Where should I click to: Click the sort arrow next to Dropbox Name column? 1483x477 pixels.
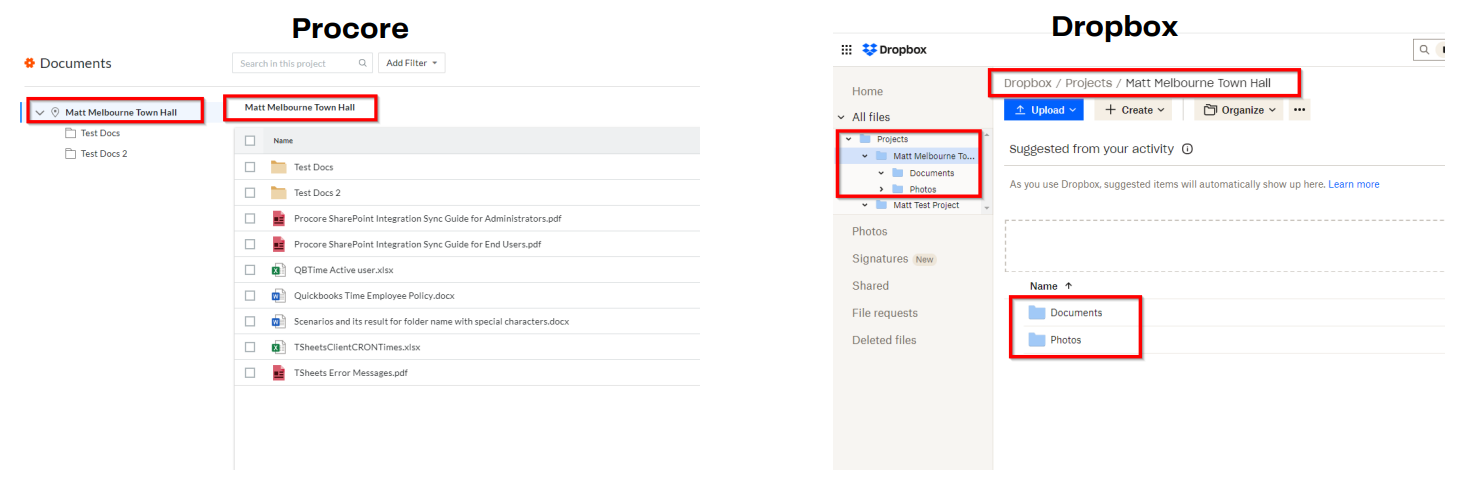(x=1069, y=286)
